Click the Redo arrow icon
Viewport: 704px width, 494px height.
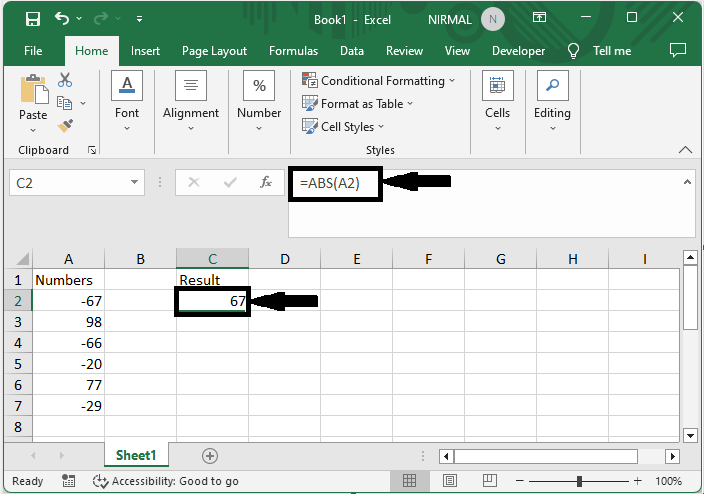tap(101, 18)
